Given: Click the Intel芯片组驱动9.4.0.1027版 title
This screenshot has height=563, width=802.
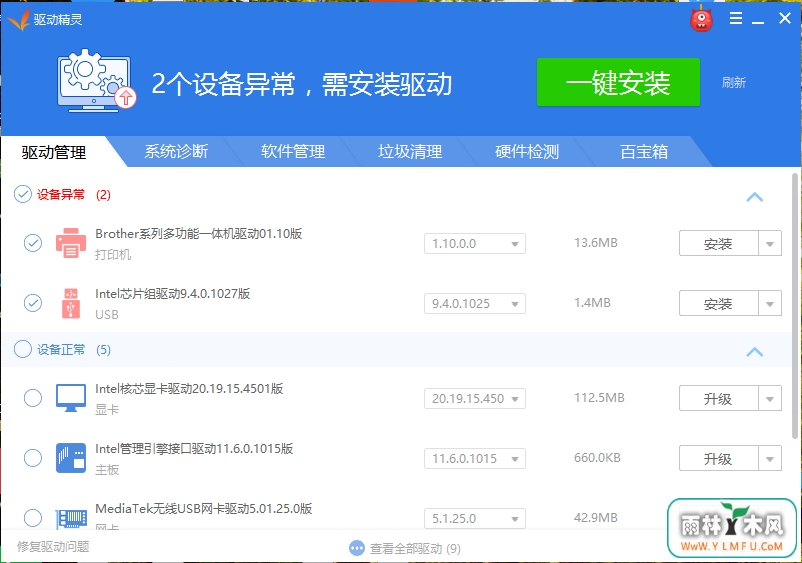Looking at the screenshot, I should 172,294.
